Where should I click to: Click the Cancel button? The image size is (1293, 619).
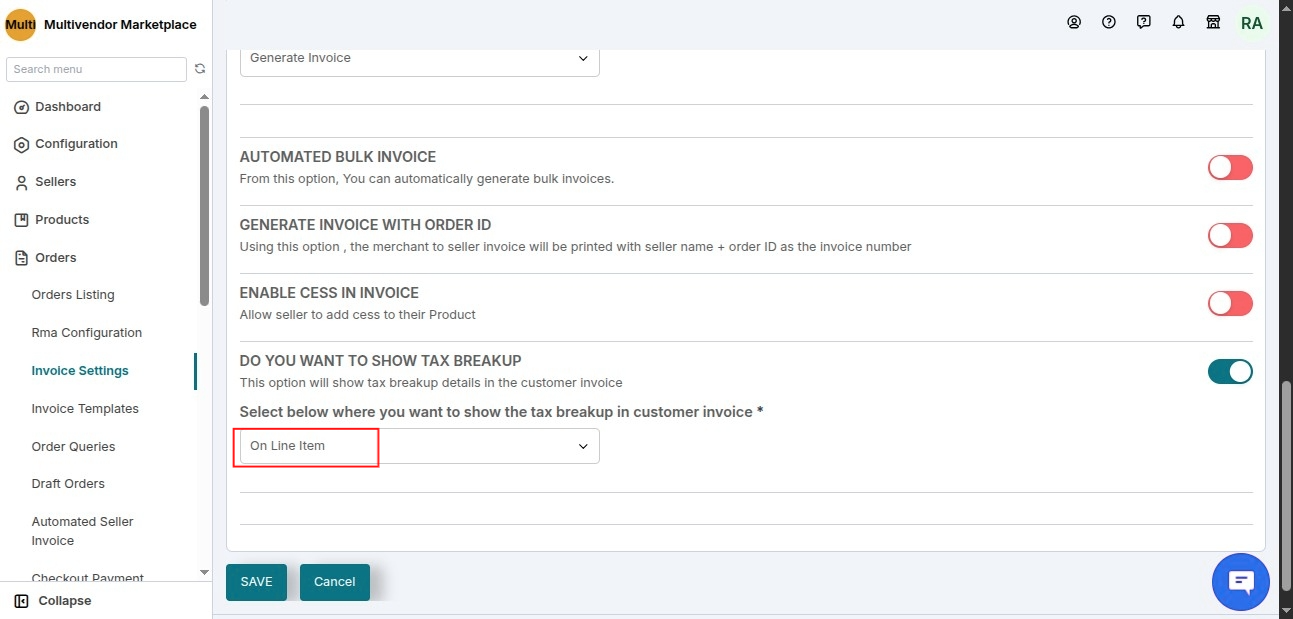335,582
